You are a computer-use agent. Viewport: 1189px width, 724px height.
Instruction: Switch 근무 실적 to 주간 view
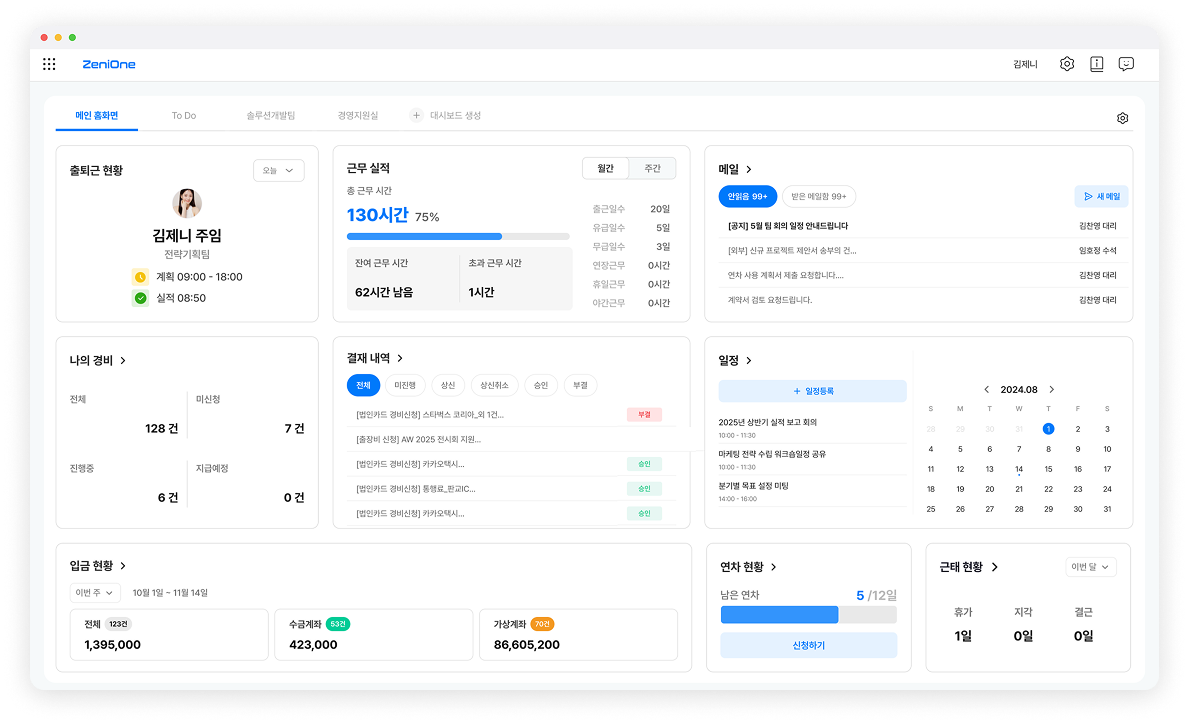(652, 169)
